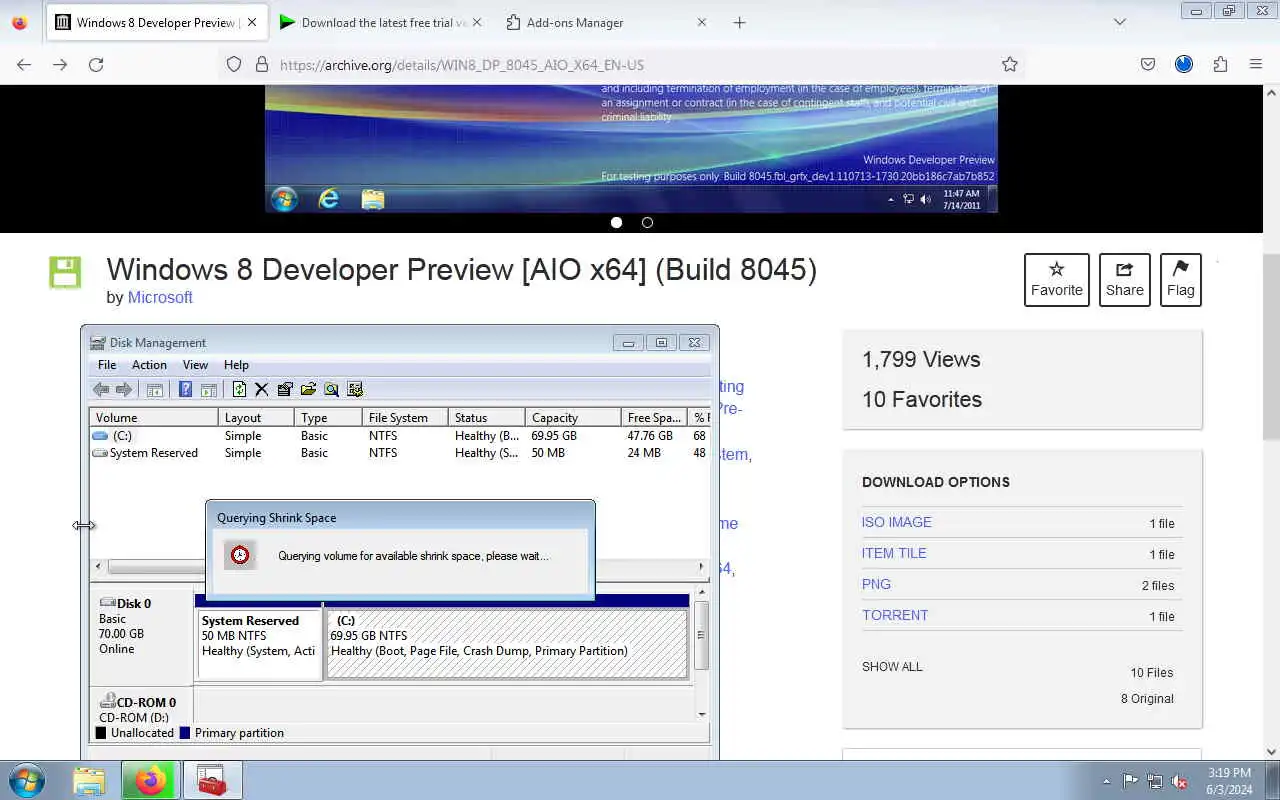This screenshot has width=1280, height=800.
Task: Open Windows Explorer from the taskbar
Action: (x=89, y=780)
